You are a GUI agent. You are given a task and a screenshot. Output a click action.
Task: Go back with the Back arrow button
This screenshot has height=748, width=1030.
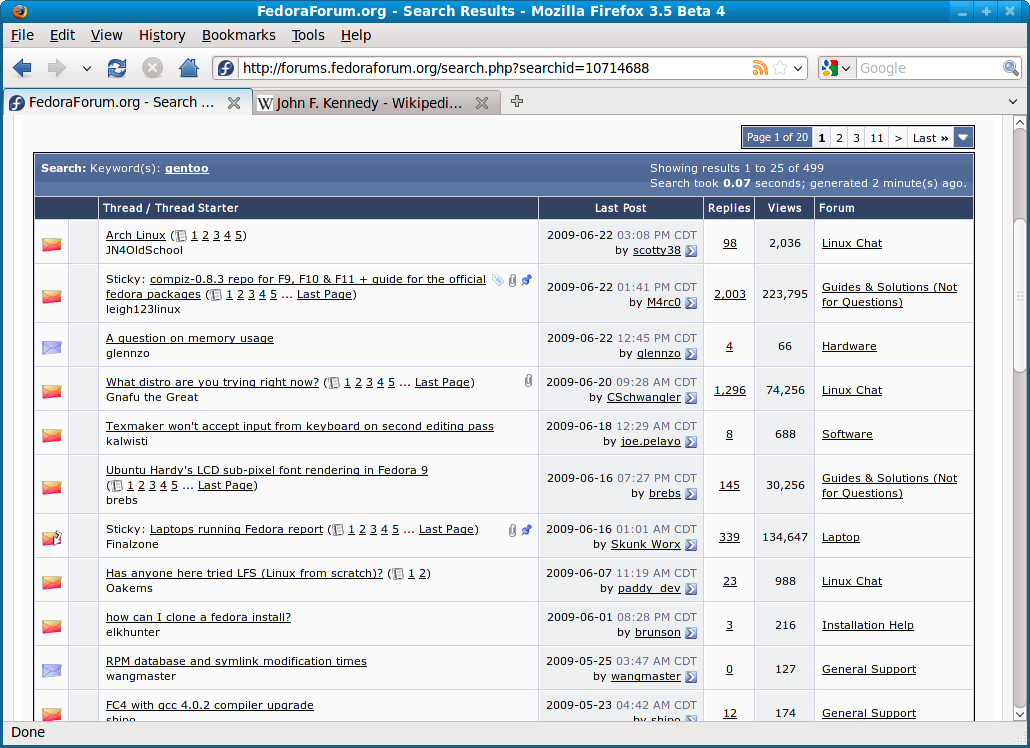click(x=22, y=68)
